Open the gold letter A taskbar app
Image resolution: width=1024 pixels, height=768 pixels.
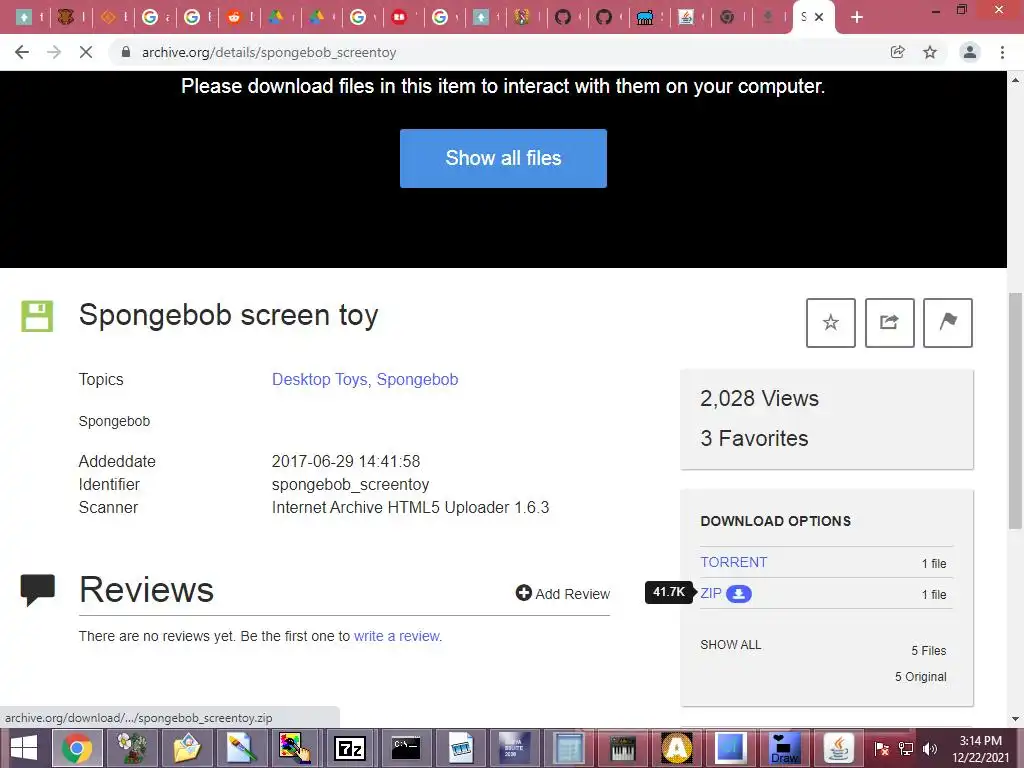coord(677,748)
